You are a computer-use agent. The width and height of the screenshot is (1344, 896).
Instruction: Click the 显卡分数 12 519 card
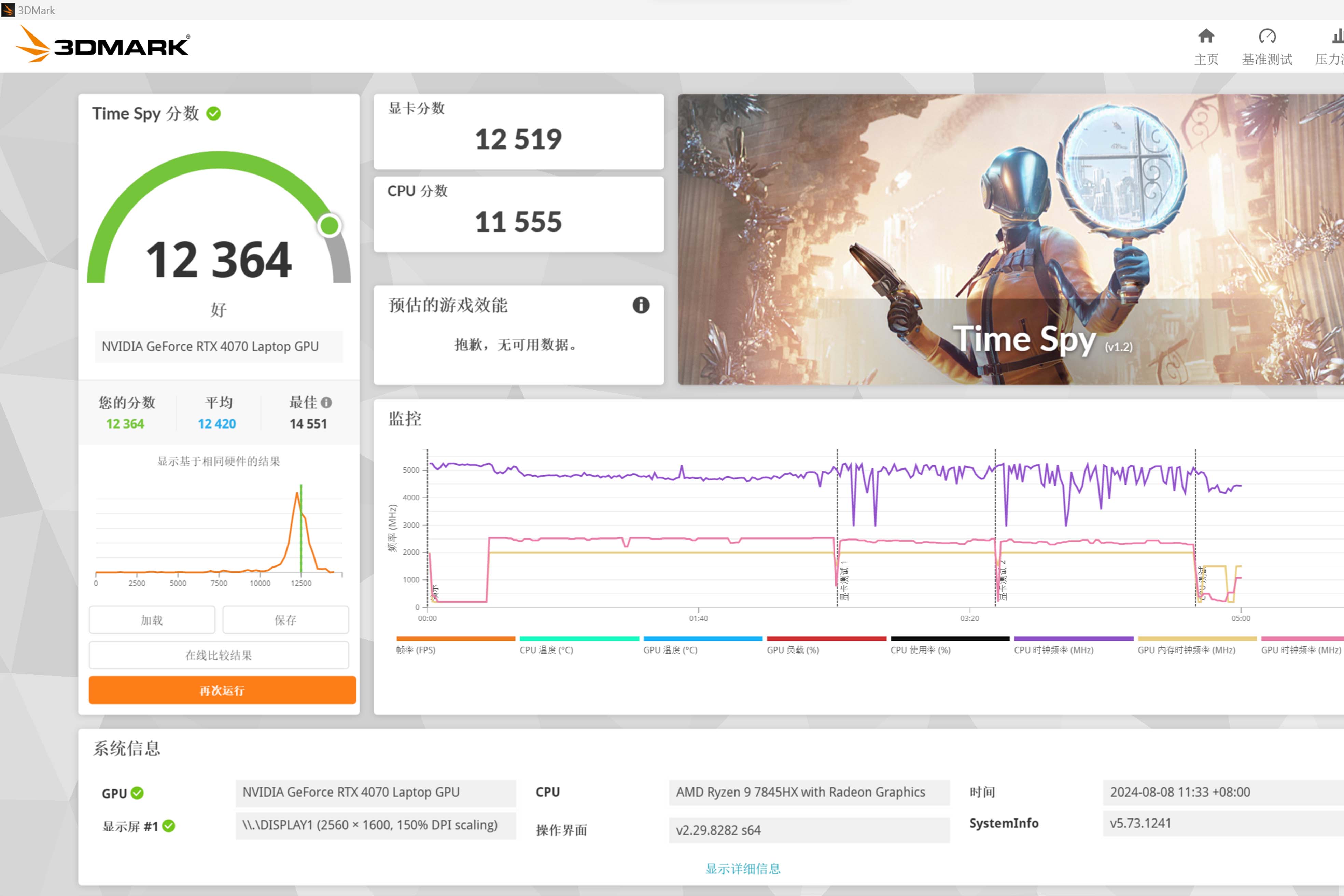(x=518, y=131)
